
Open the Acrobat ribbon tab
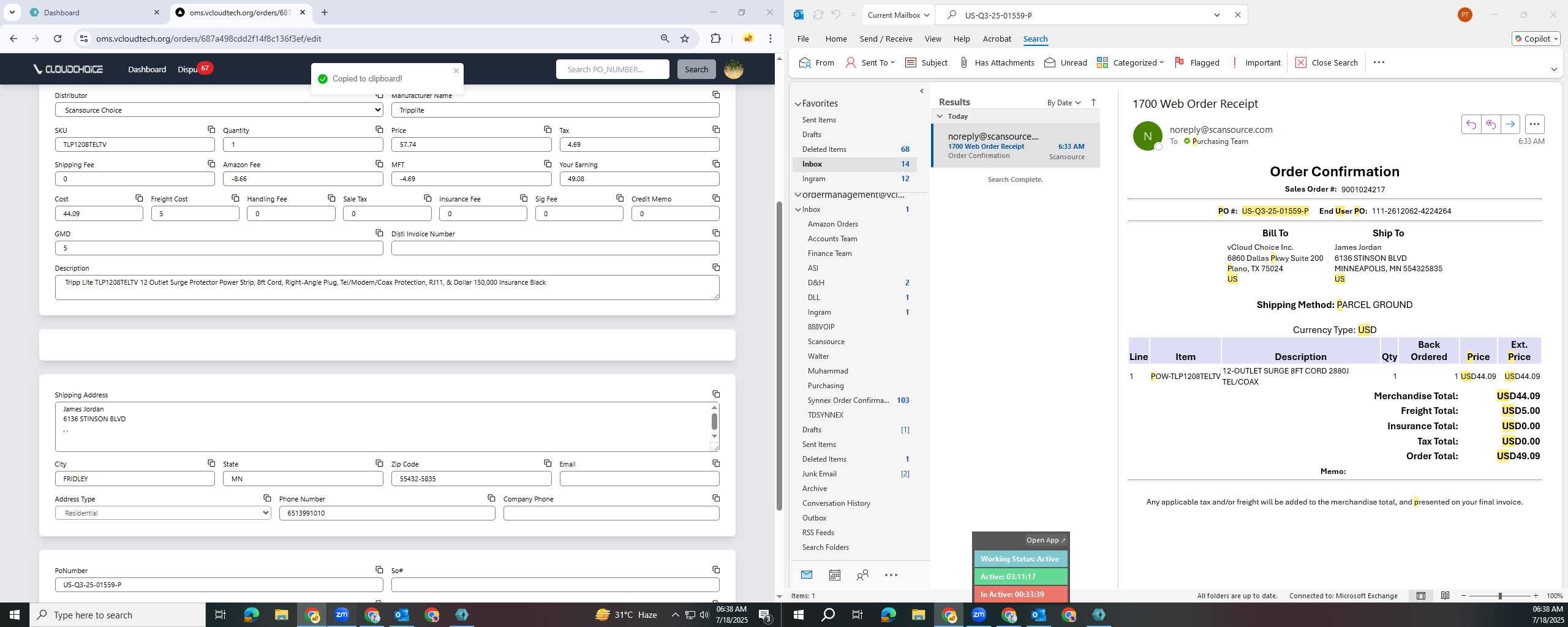coord(997,39)
